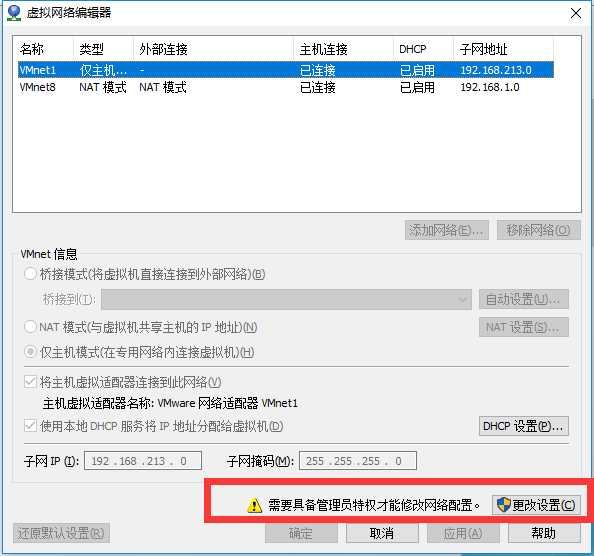Select NAT 模式 radio button

(x=30, y=327)
